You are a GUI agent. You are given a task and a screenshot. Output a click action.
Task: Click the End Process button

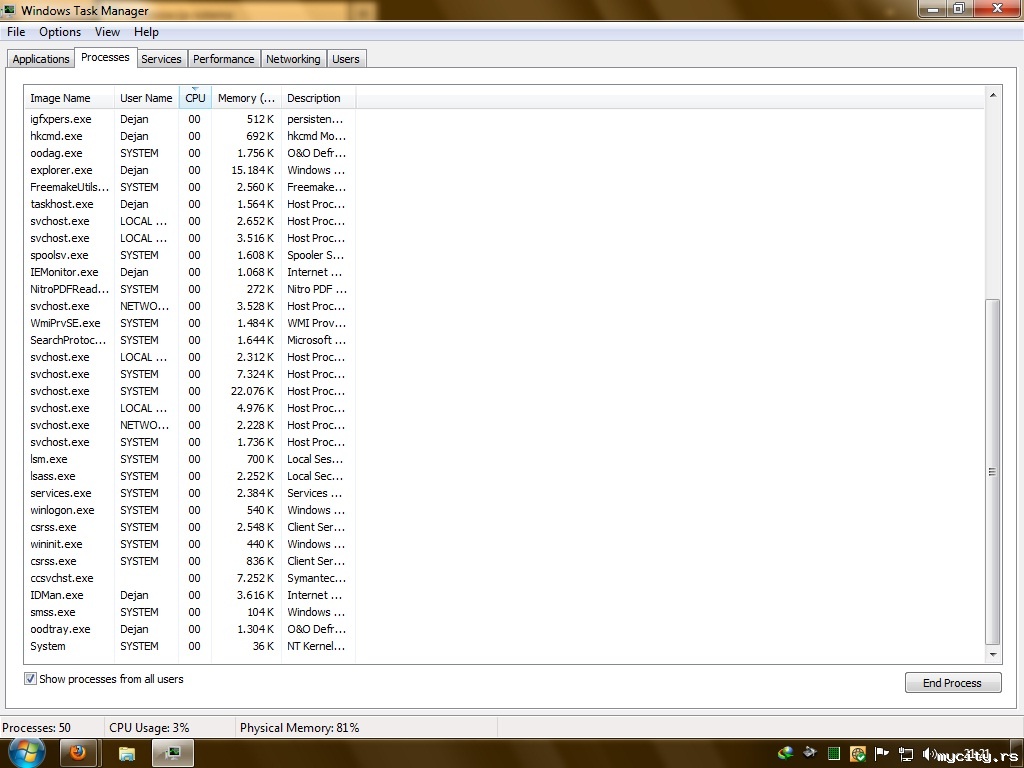pyautogui.click(x=952, y=682)
